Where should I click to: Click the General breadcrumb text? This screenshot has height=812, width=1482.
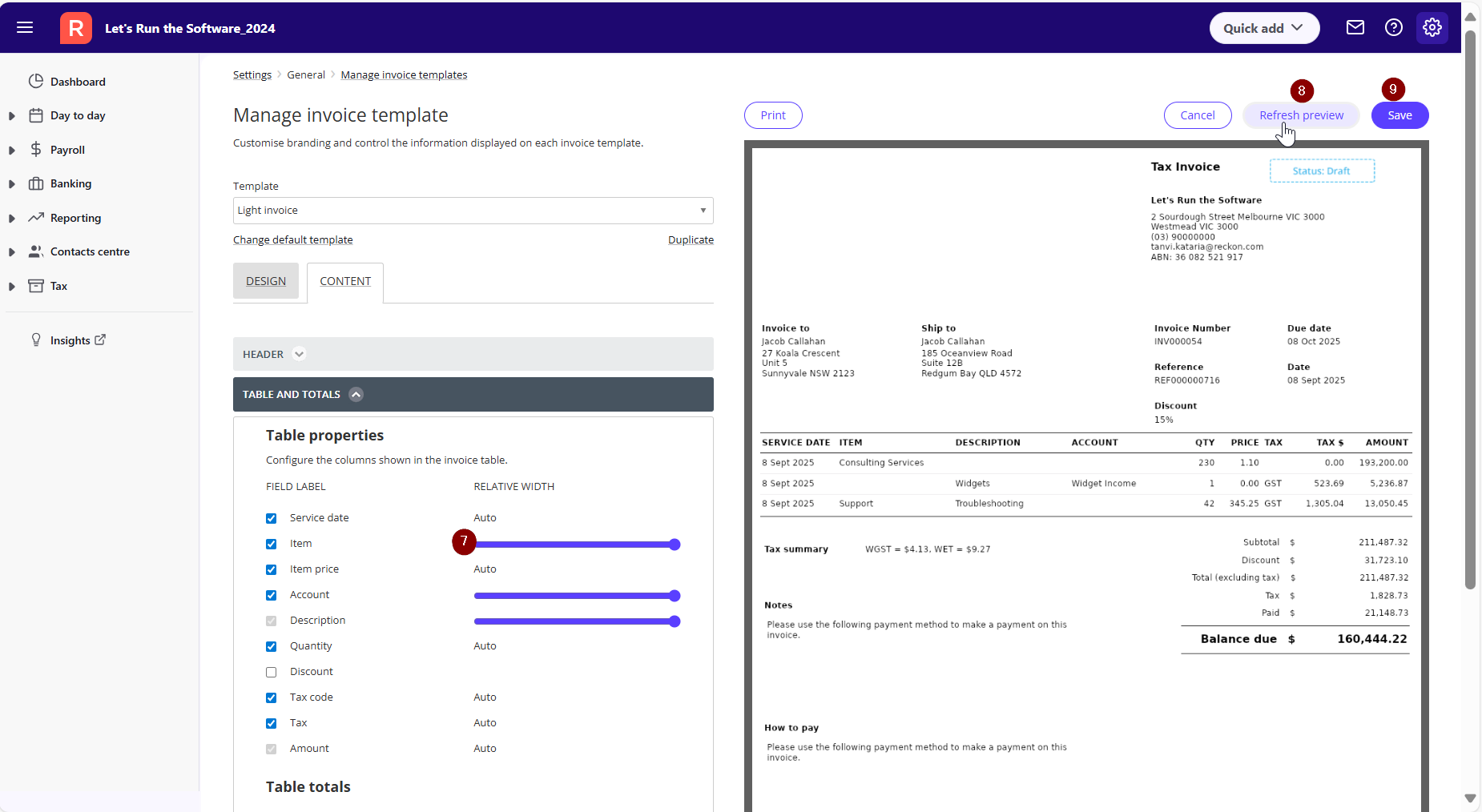306,74
